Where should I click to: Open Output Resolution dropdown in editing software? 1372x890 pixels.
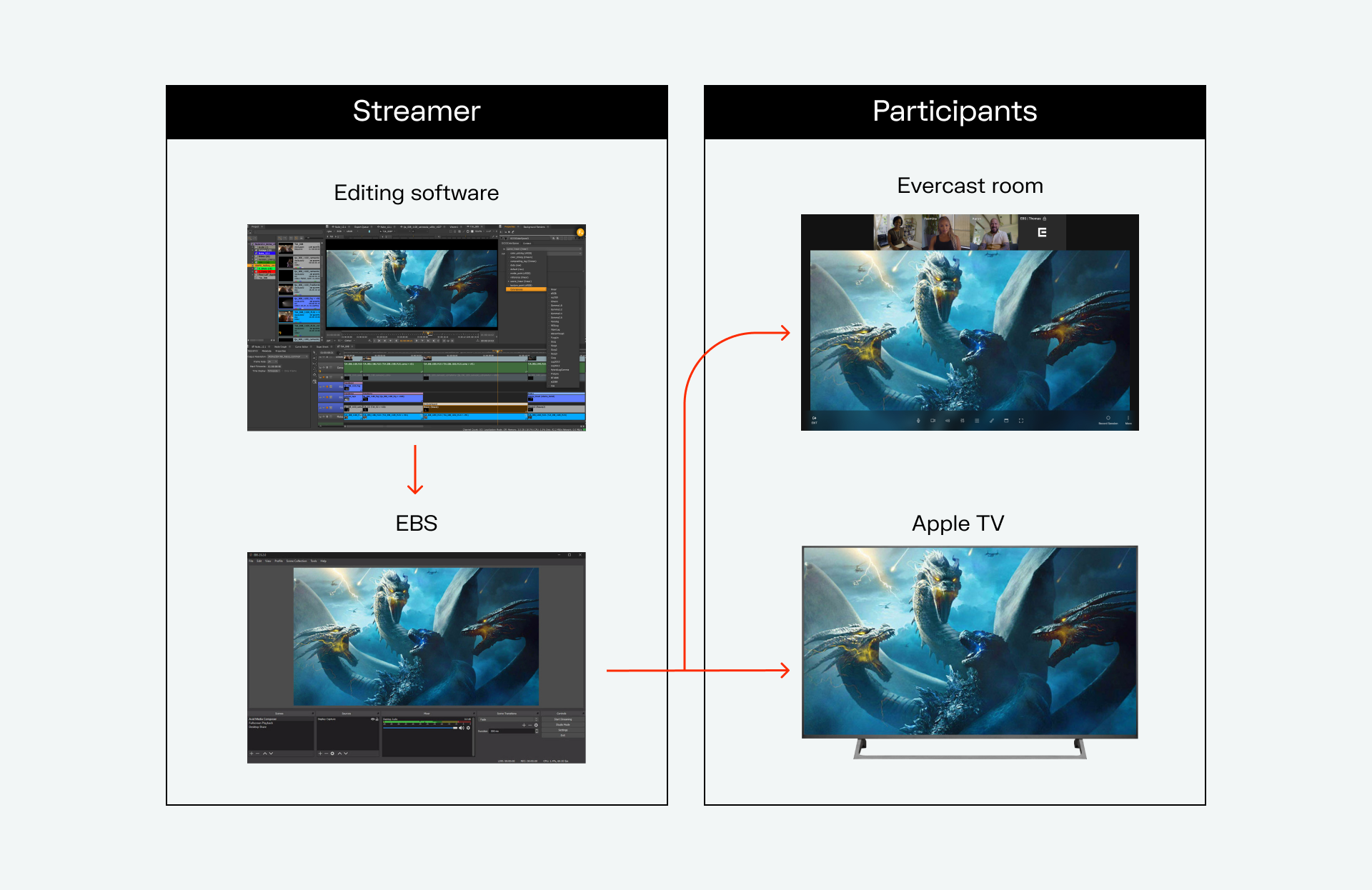(288, 356)
